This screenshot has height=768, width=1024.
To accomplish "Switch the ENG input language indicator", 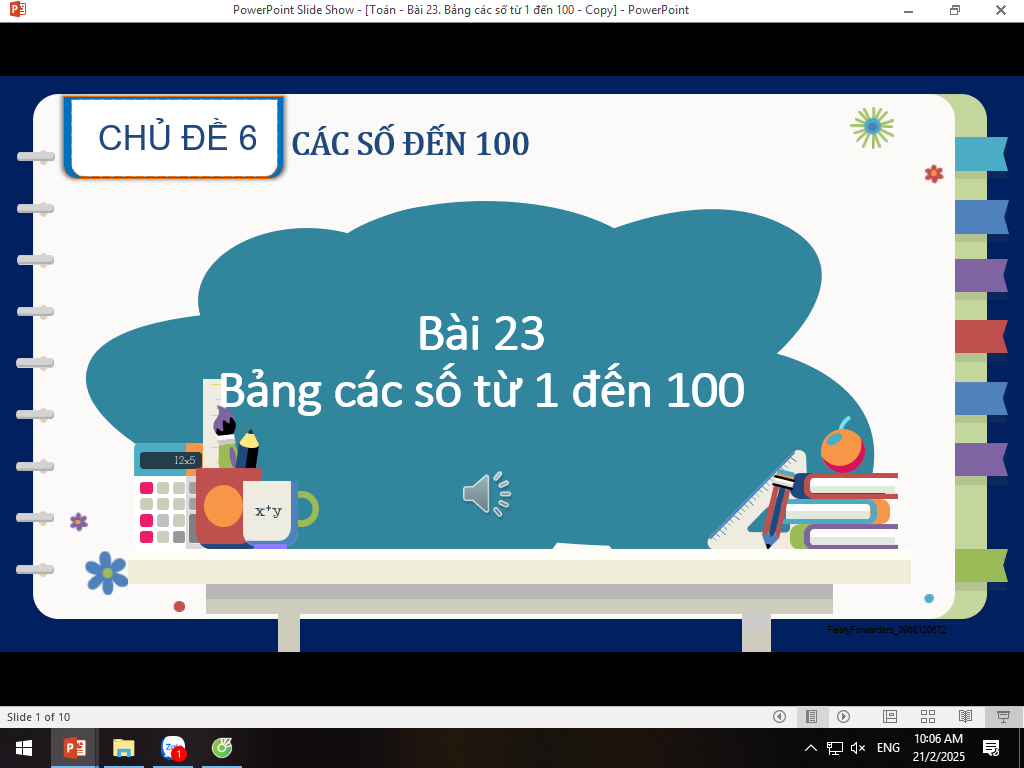I will 888,748.
